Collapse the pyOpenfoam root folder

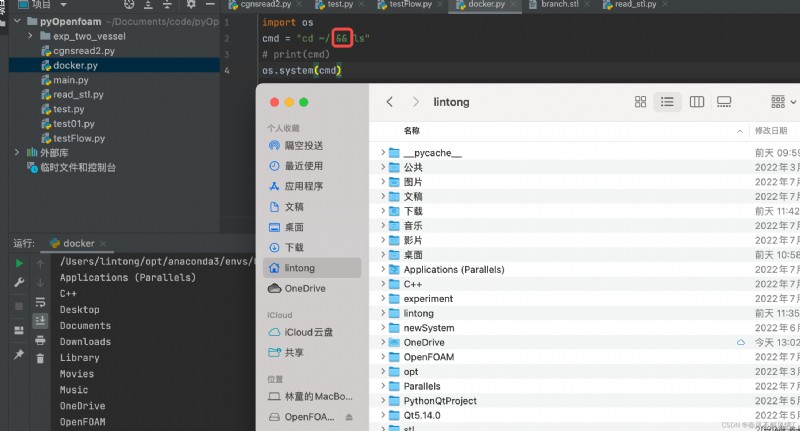coord(17,21)
